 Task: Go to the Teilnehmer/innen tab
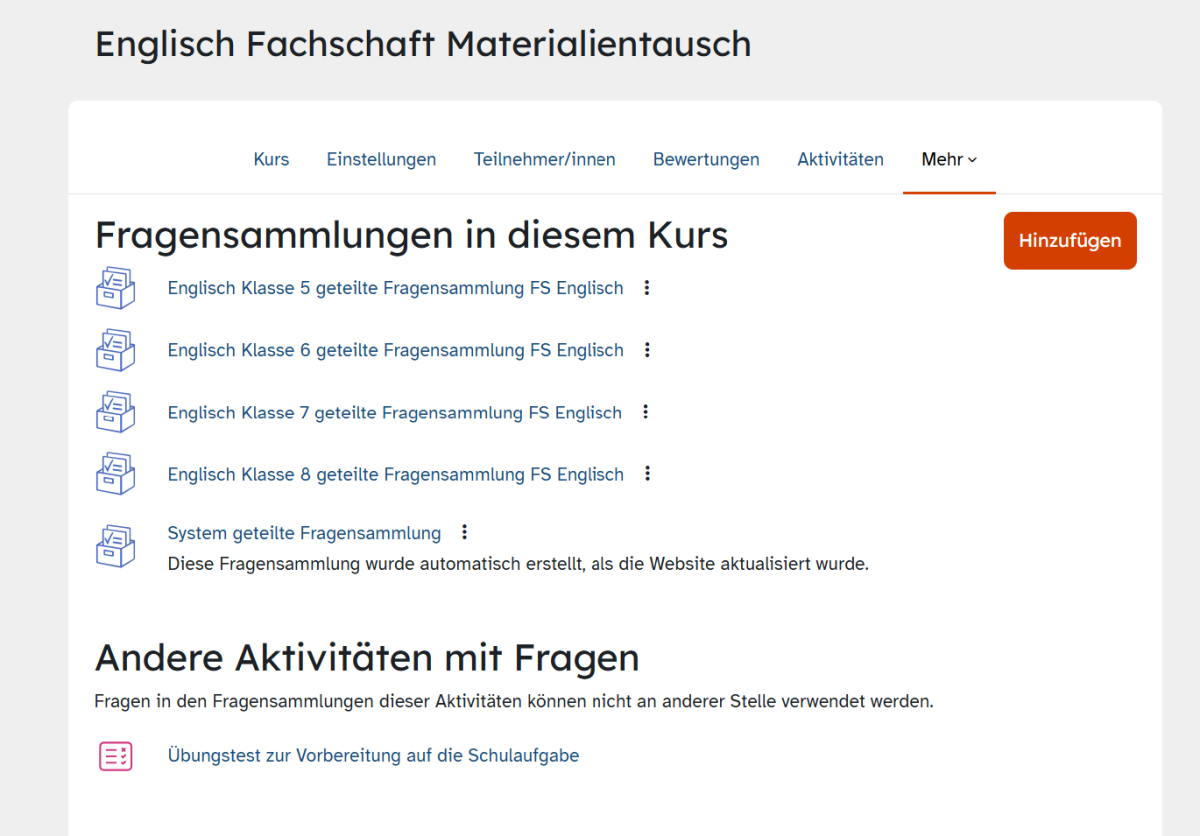(x=545, y=159)
